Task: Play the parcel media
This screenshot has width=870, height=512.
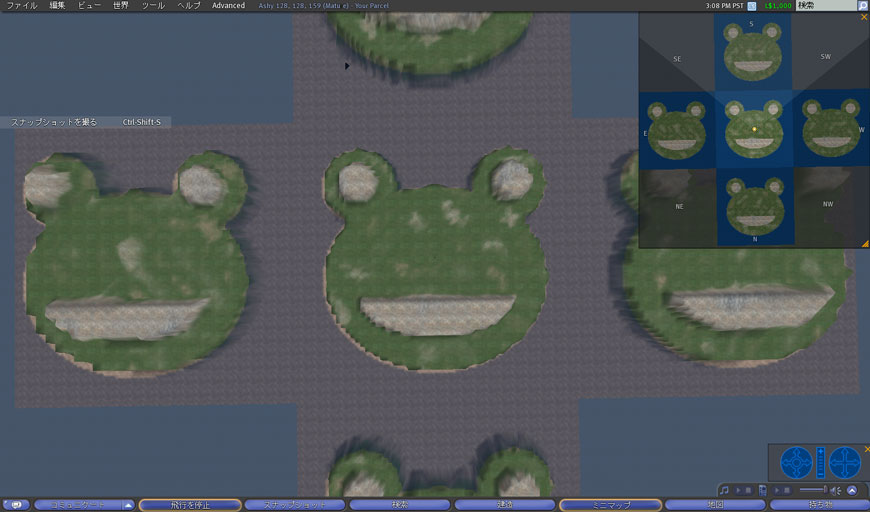Action: click(x=777, y=490)
